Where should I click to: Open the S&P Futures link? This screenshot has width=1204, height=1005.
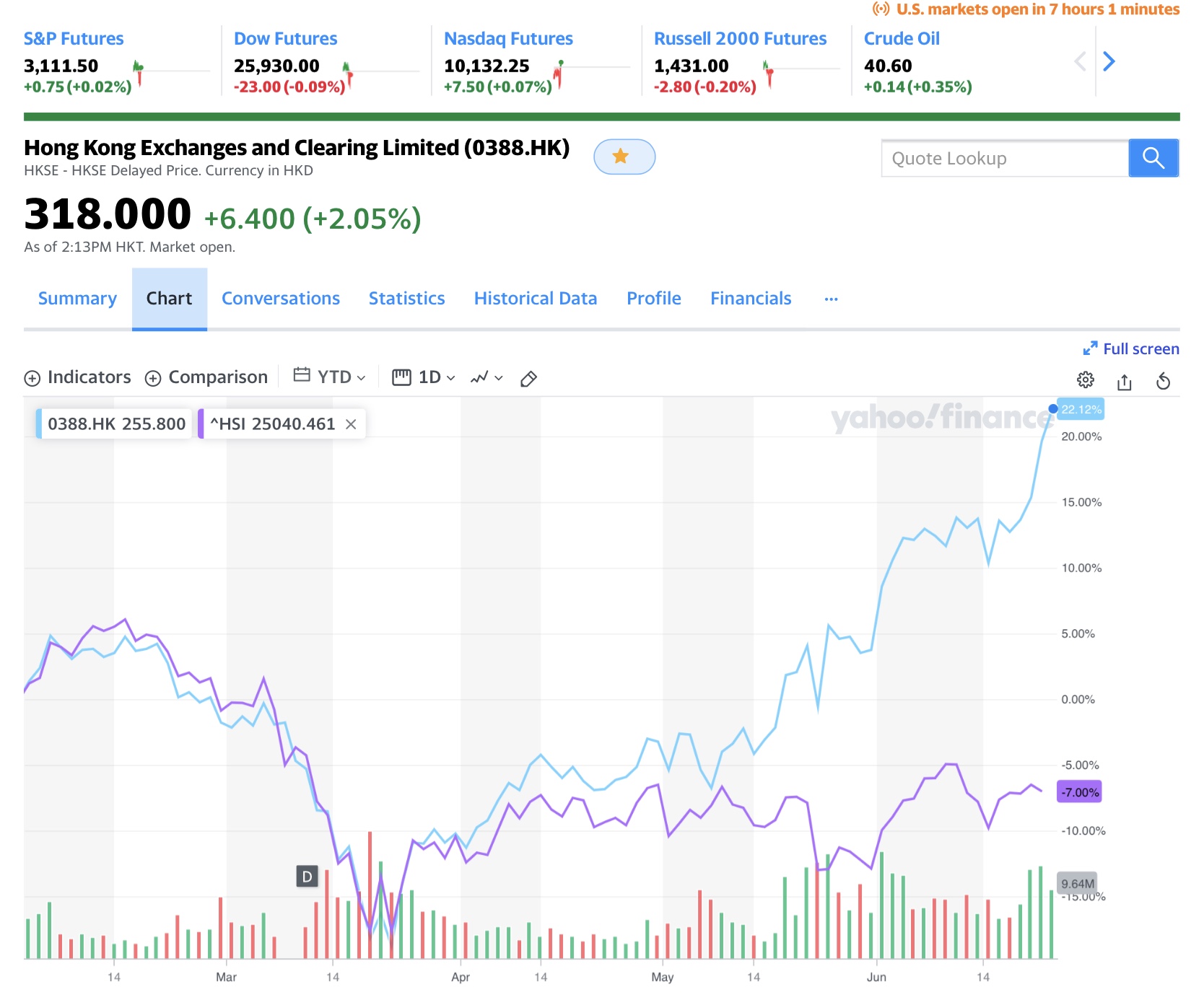click(74, 39)
